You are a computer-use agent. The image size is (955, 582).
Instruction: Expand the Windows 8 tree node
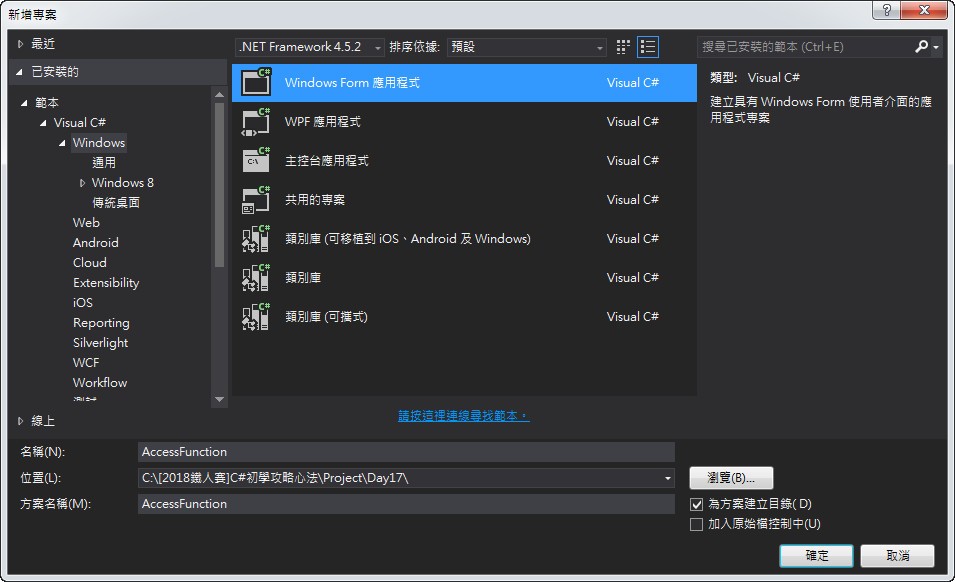tap(82, 183)
